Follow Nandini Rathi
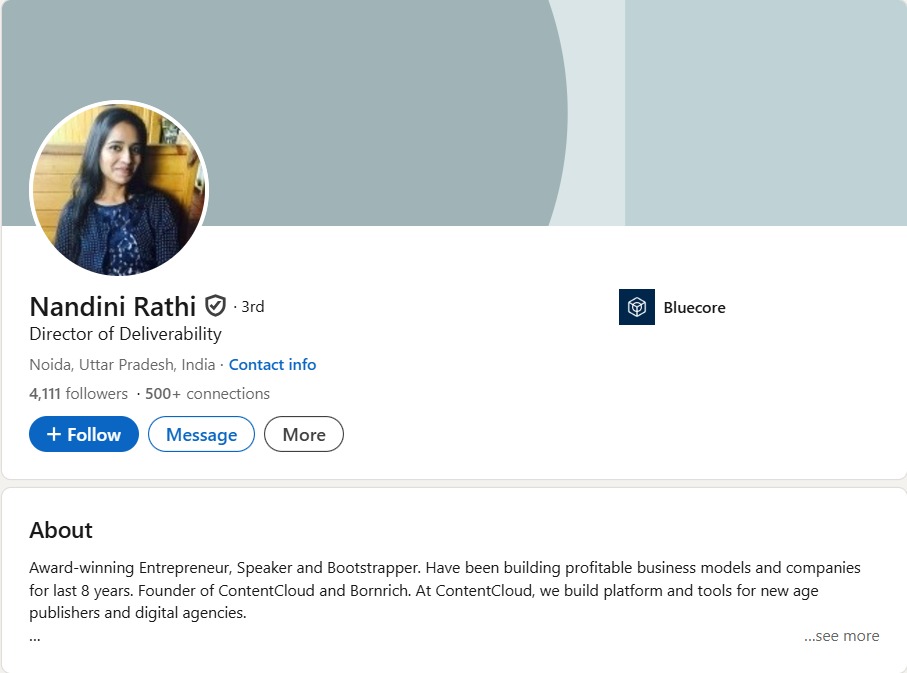 [x=84, y=435]
